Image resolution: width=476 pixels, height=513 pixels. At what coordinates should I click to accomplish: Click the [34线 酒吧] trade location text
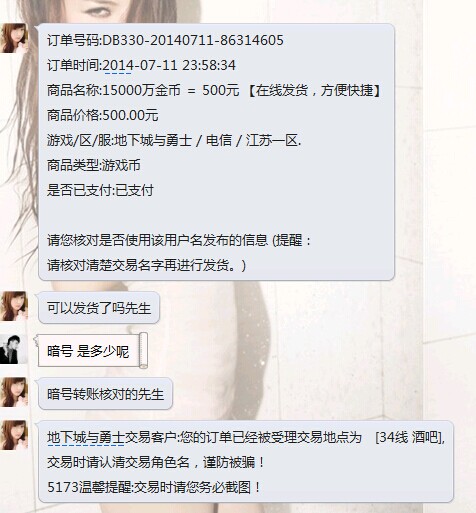click(x=410, y=437)
